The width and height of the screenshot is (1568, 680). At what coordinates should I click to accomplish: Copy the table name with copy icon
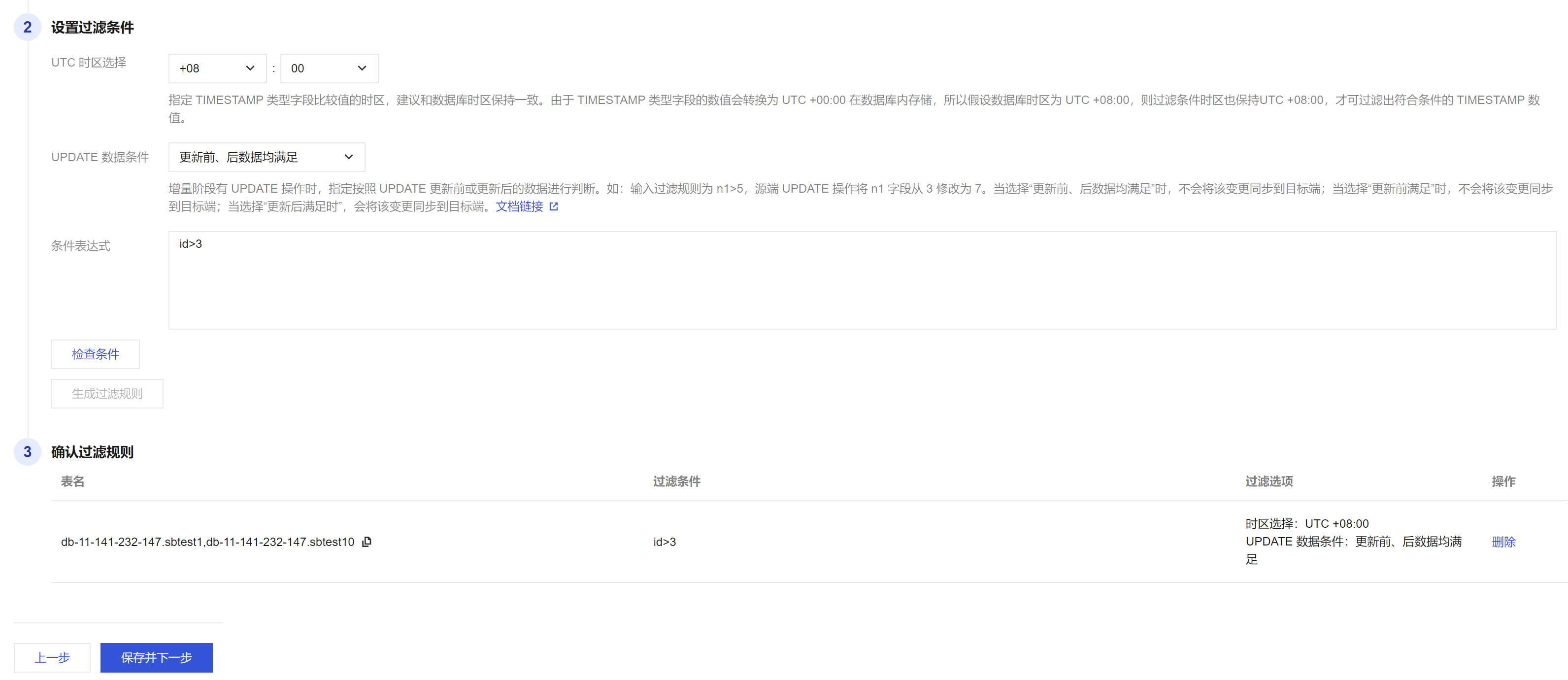point(367,542)
